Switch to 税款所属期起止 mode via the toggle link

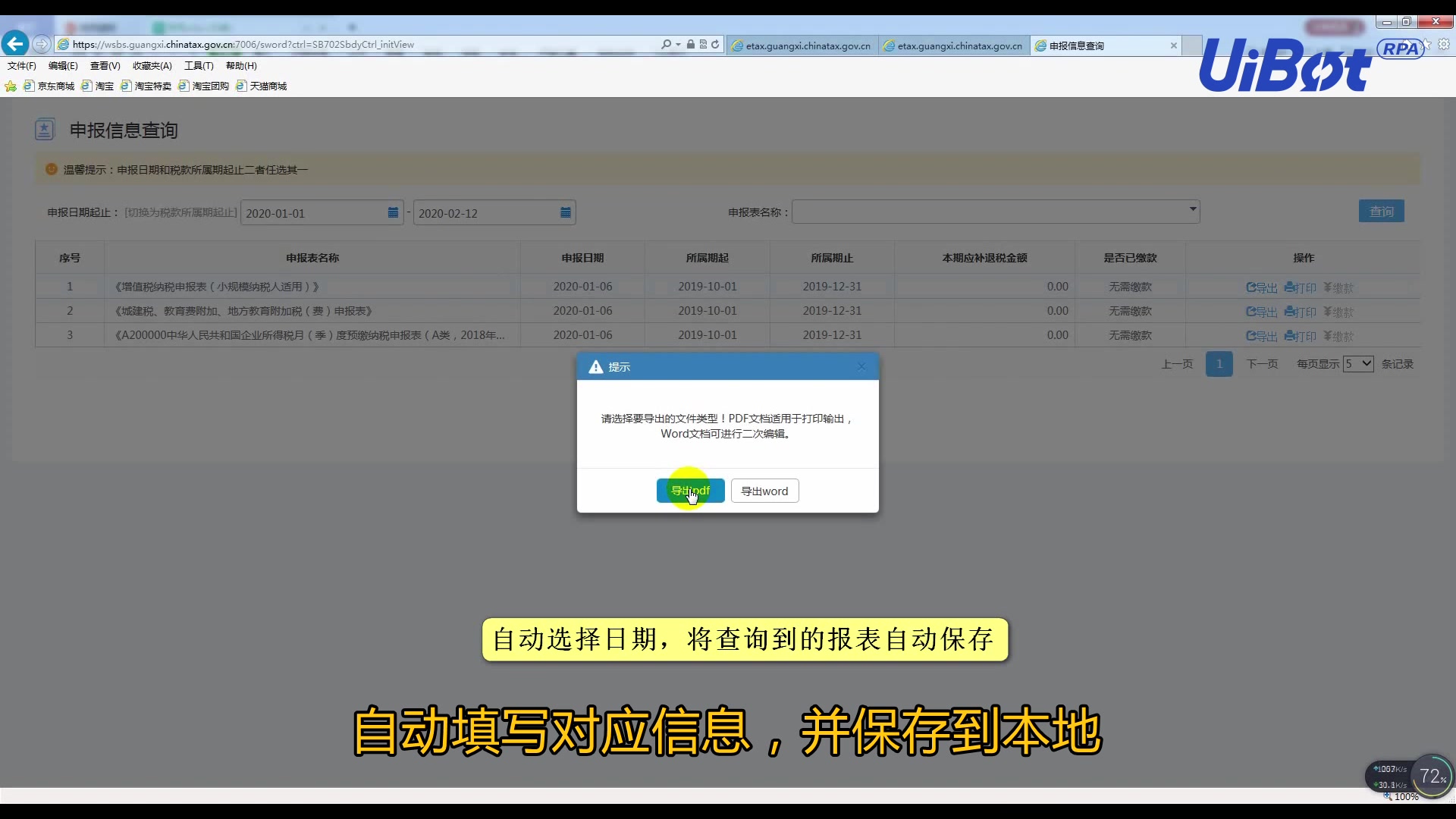(x=180, y=212)
